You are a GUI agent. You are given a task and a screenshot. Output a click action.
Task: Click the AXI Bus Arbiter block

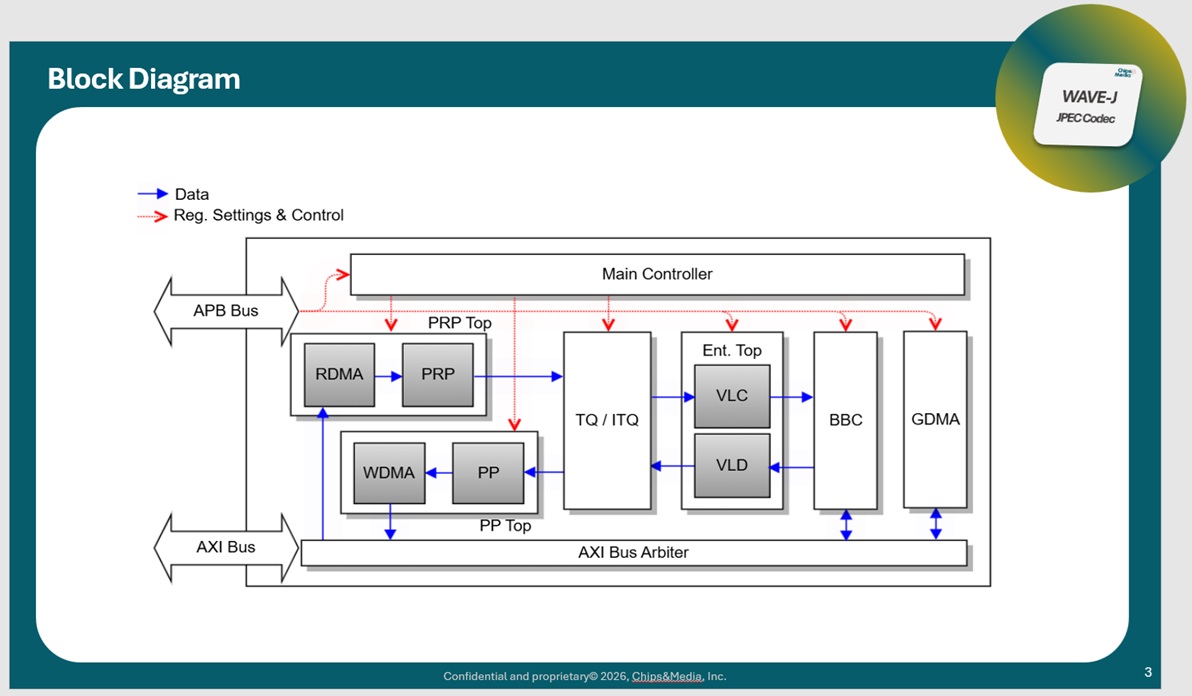(x=634, y=552)
